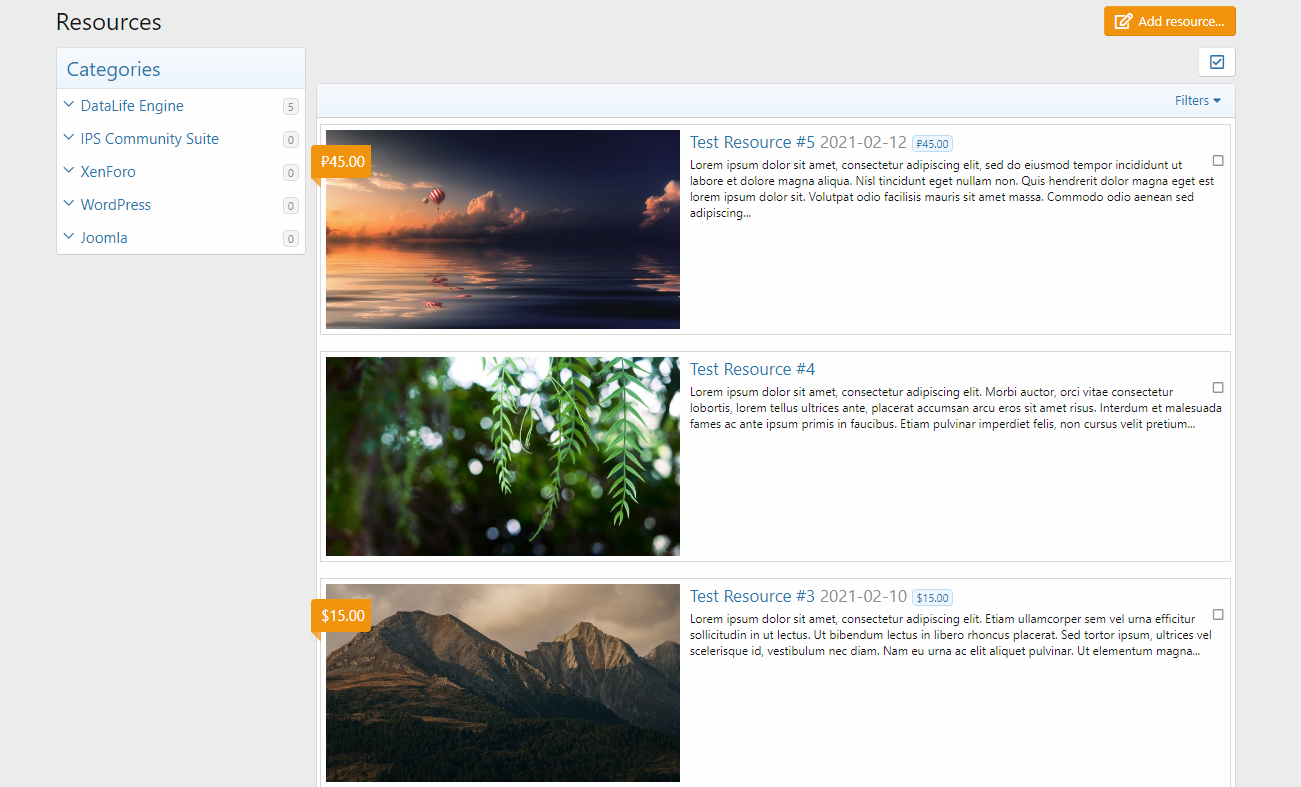The width and height of the screenshot is (1301, 787).
Task: Expand the WordPress category chevron
Action: [x=68, y=204]
